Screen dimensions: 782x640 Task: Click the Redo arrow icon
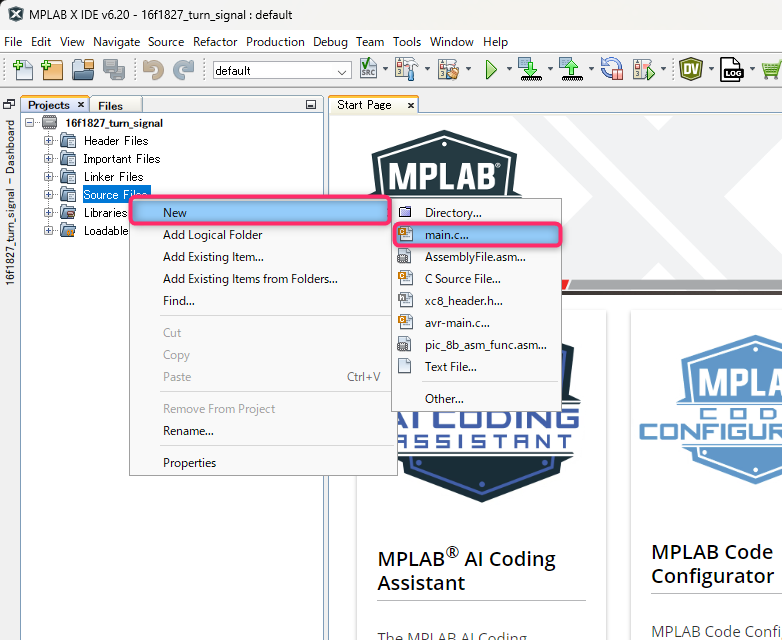[x=183, y=69]
